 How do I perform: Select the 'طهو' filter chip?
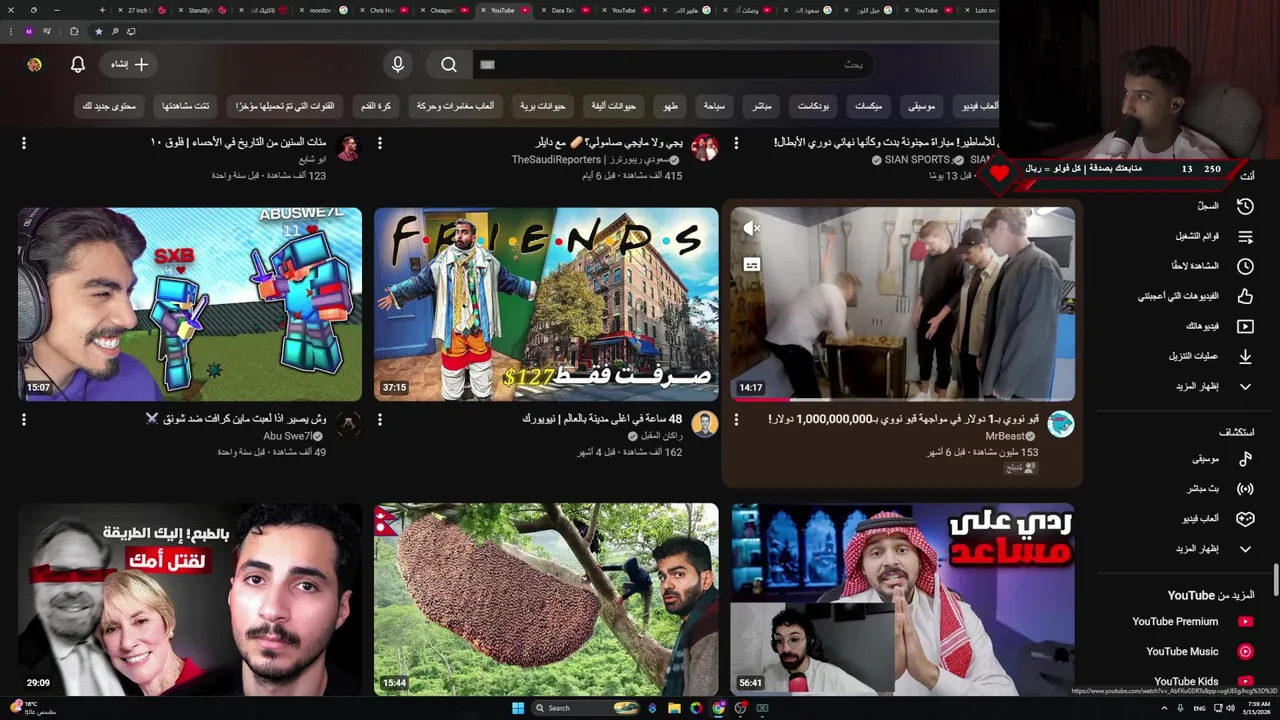(671, 105)
